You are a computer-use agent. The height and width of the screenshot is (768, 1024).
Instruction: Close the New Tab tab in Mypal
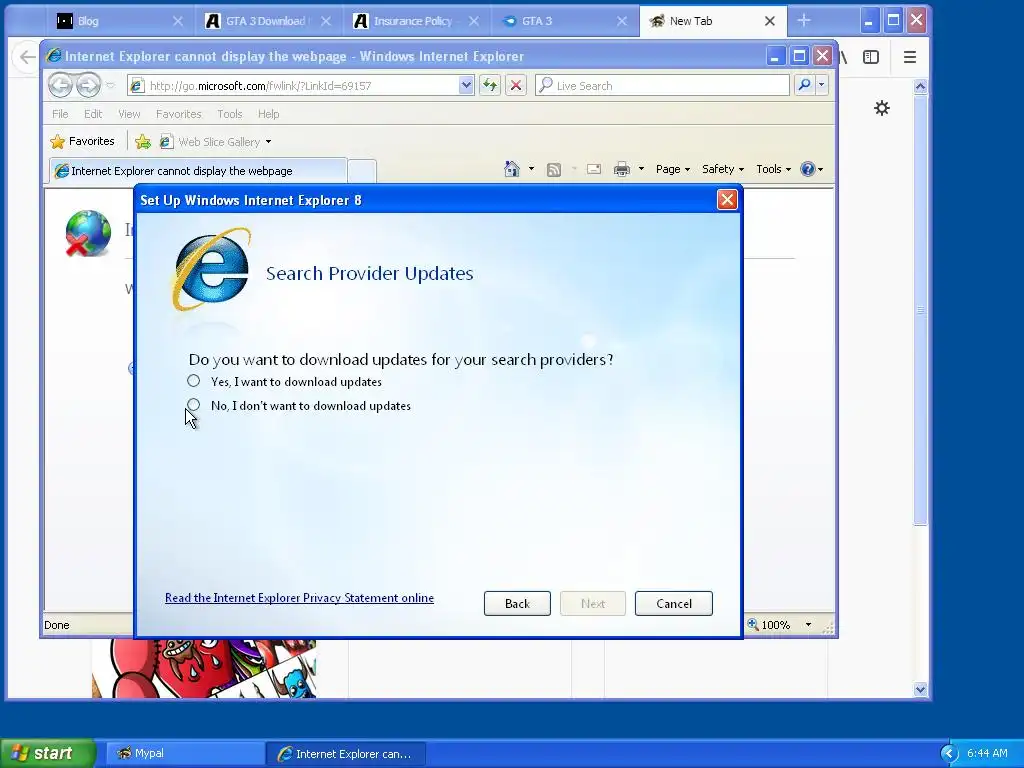[770, 21]
